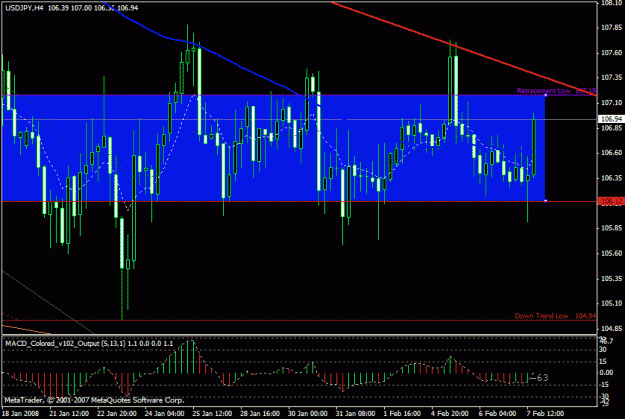Click the 105.35 price axis label
Image resolution: width=625 pixels, height=419 pixels.
611,278
